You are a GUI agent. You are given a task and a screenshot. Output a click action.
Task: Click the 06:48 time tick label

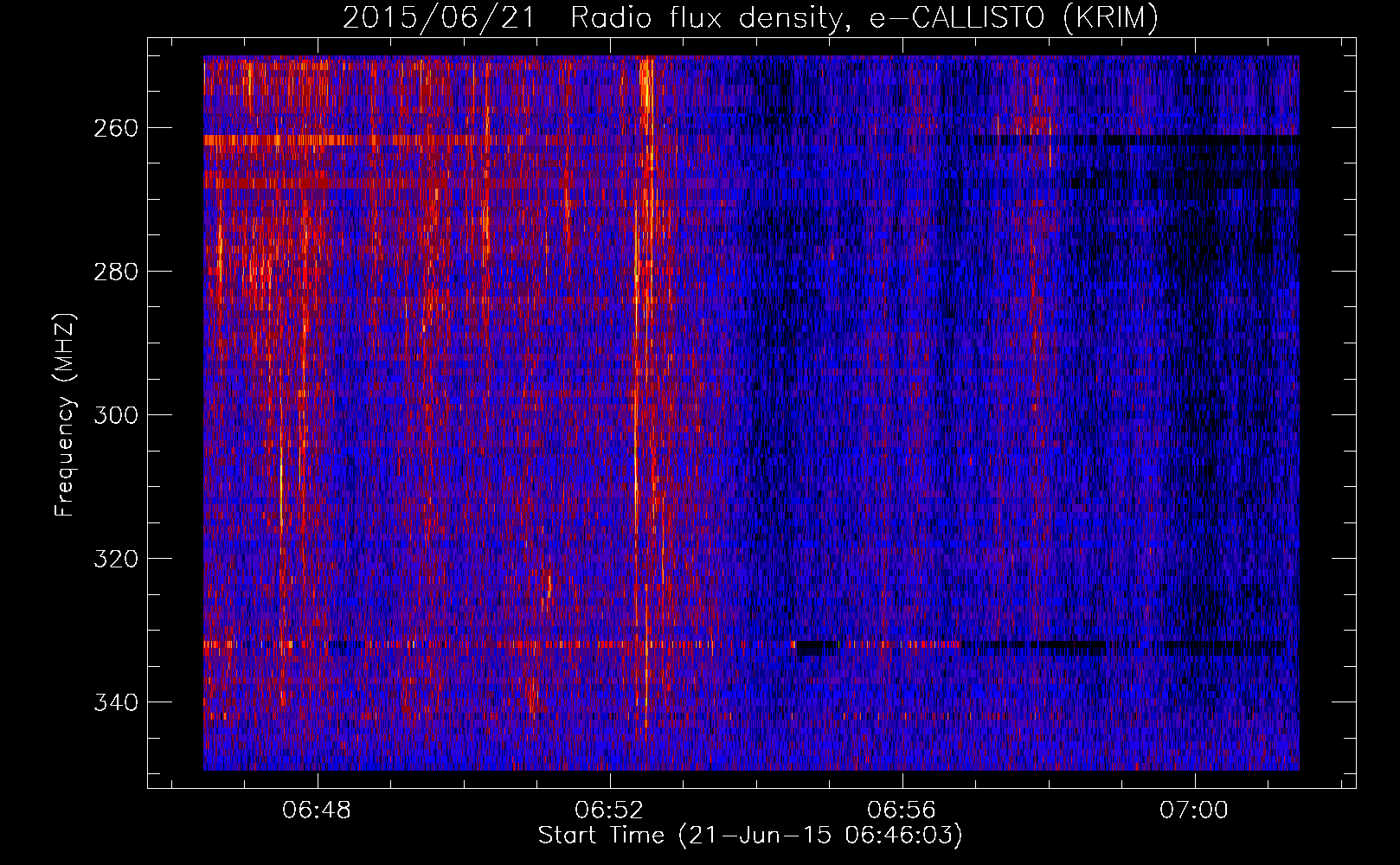317,811
